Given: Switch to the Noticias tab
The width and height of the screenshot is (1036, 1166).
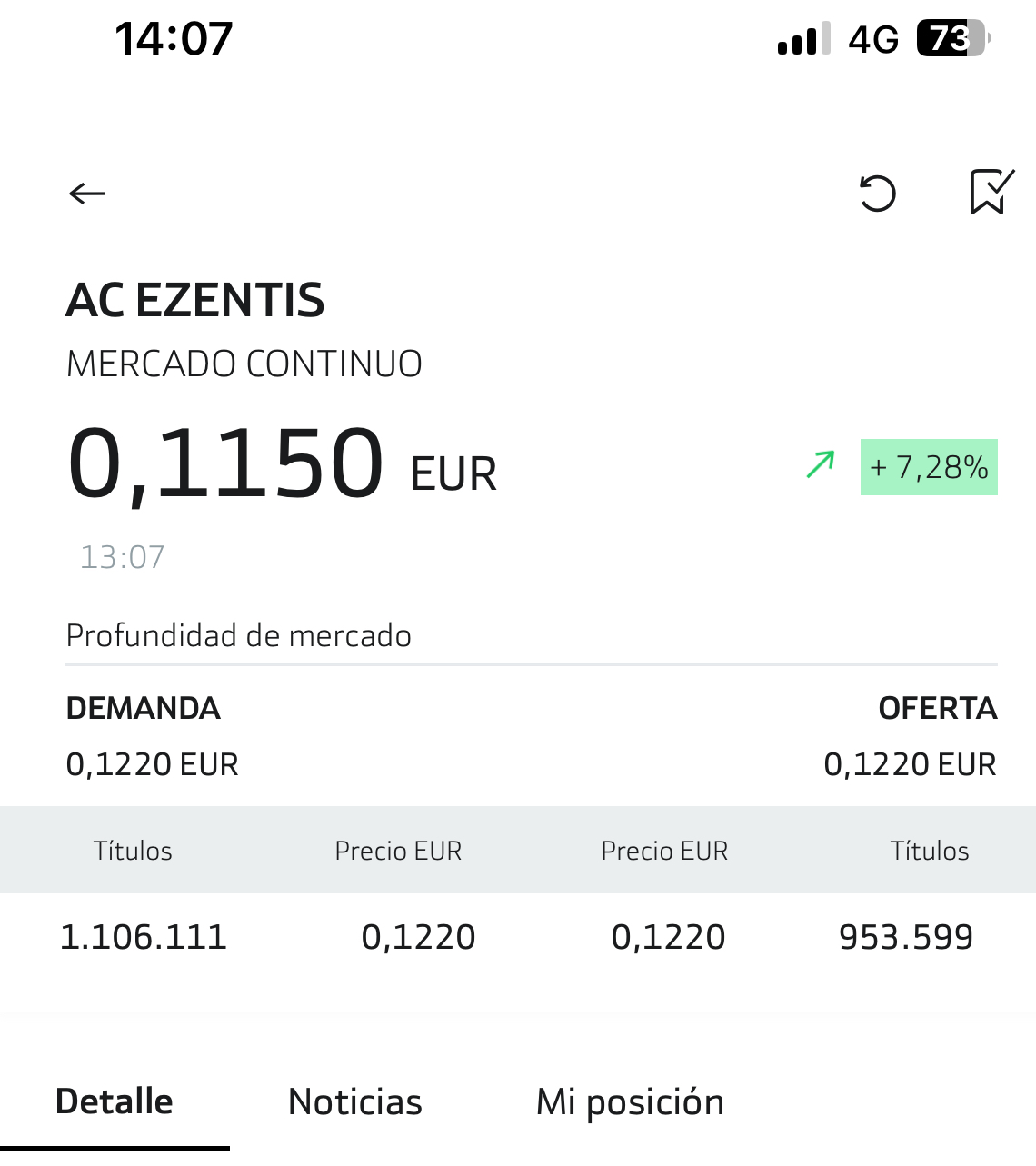Looking at the screenshot, I should coord(355,1102).
